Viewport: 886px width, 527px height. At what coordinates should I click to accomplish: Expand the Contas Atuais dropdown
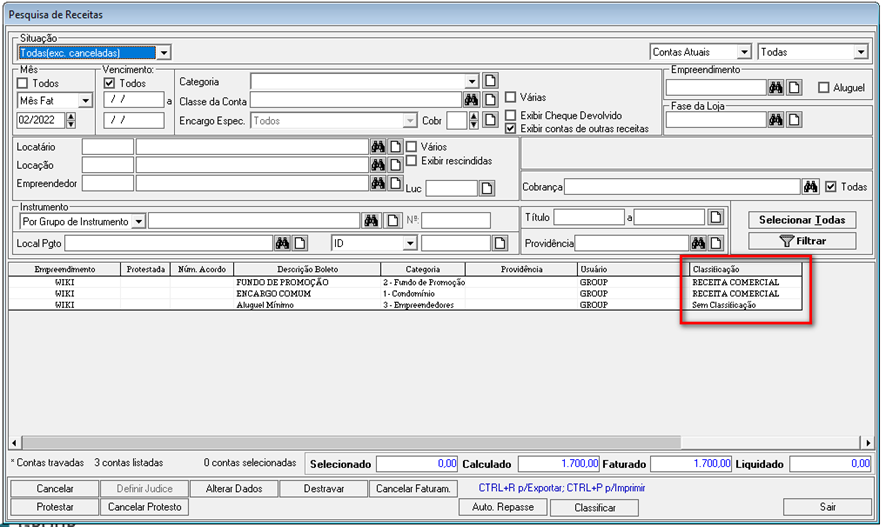[745, 52]
